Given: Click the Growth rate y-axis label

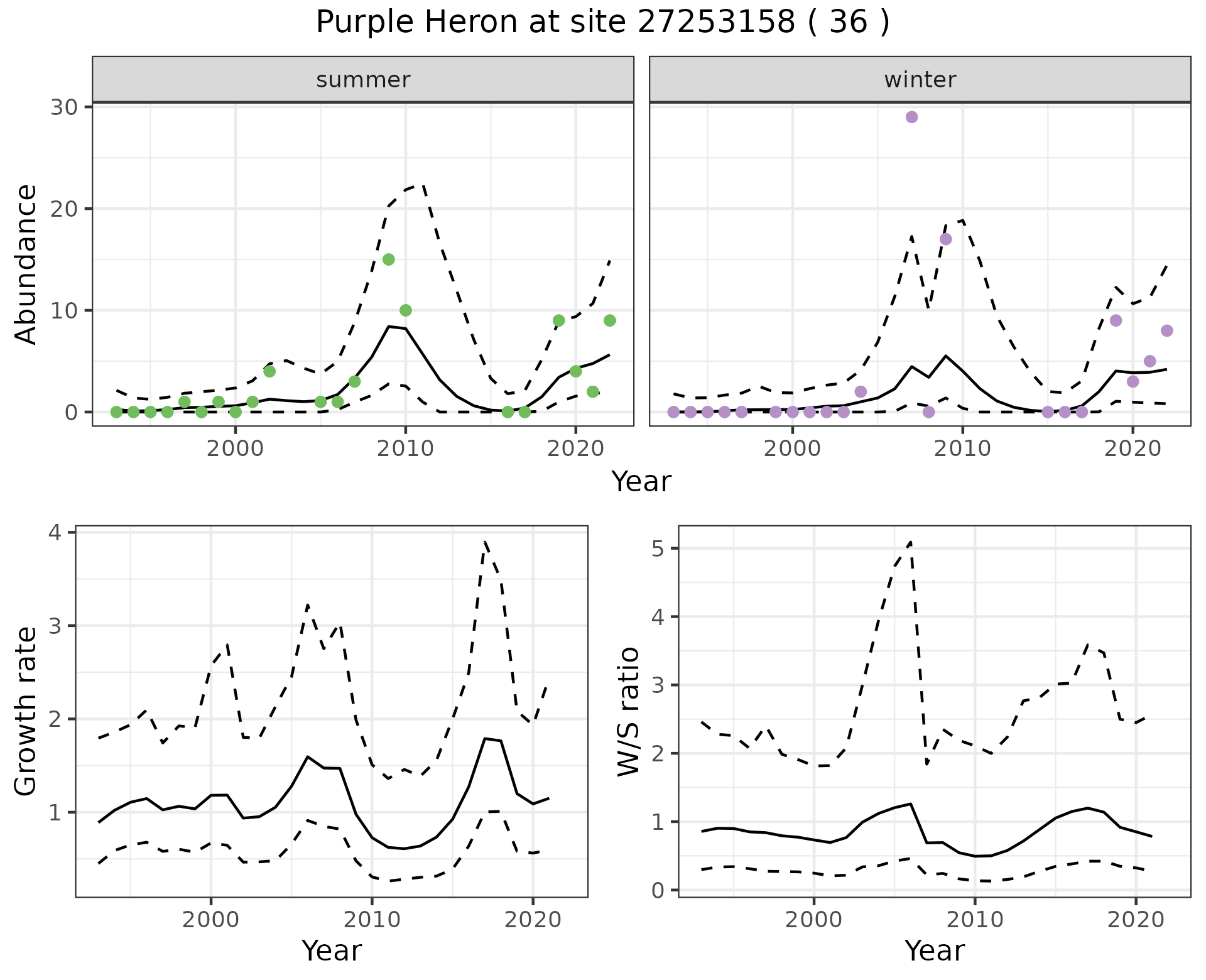Looking at the screenshot, I should pos(26,711).
